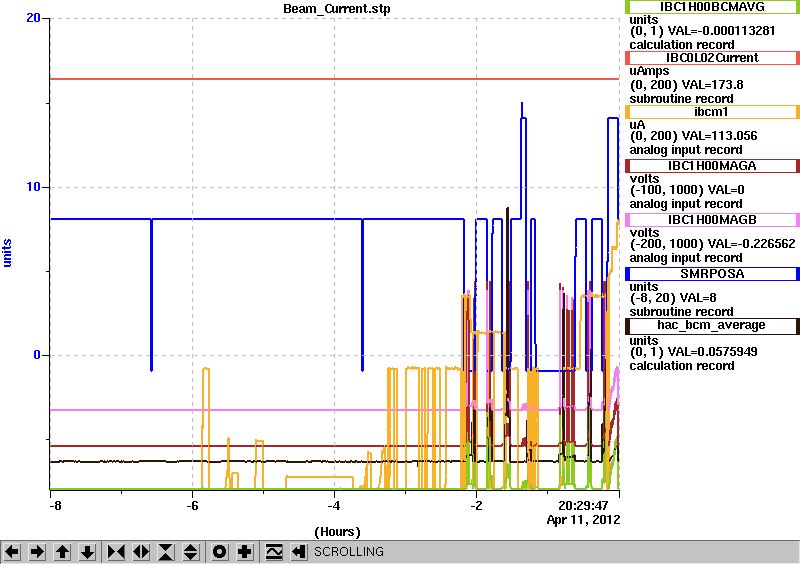Click the wave graph refresh icon

click(x=274, y=552)
